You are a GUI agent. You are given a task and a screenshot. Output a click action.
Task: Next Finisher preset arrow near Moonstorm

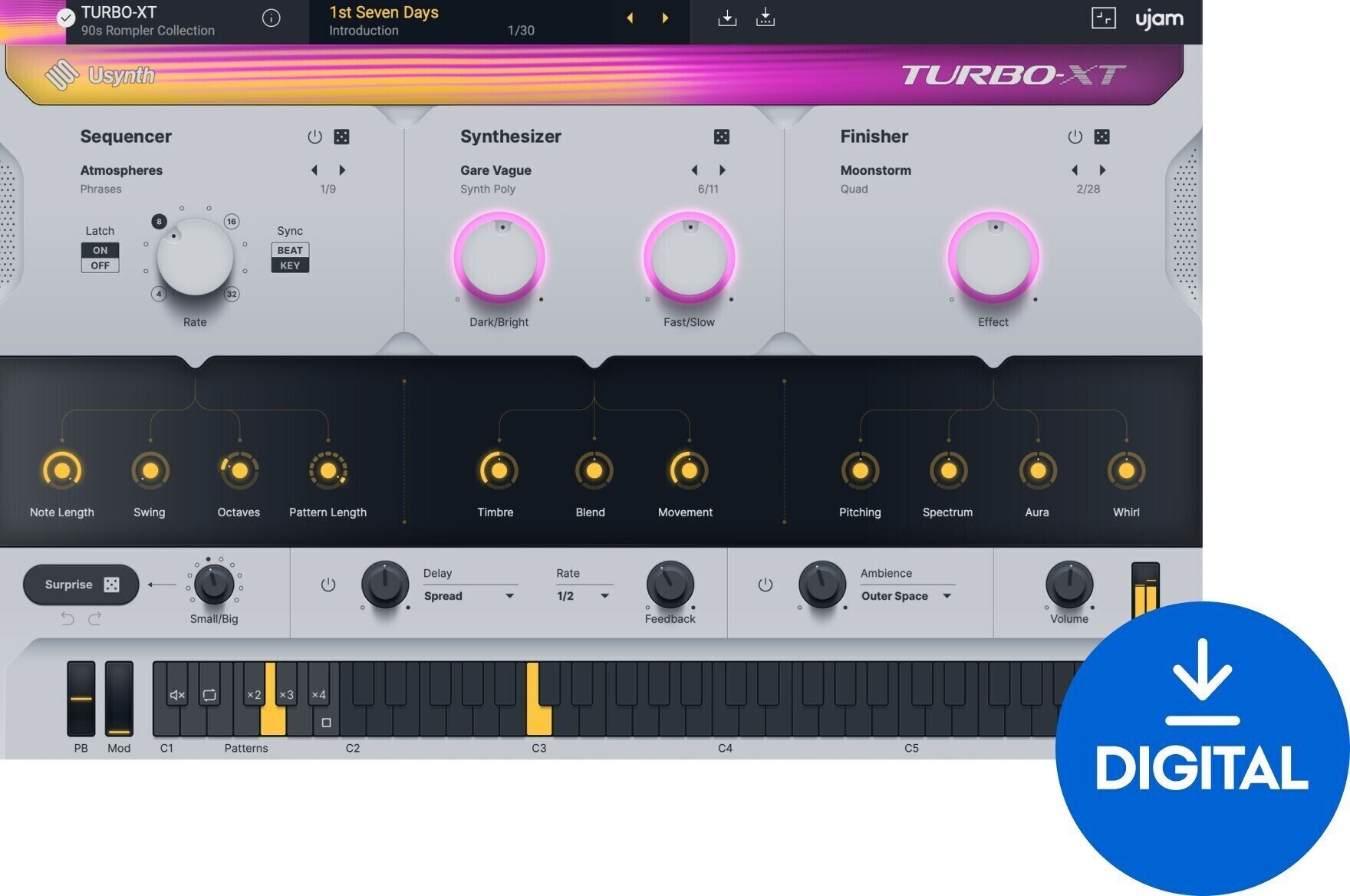coord(1102,170)
